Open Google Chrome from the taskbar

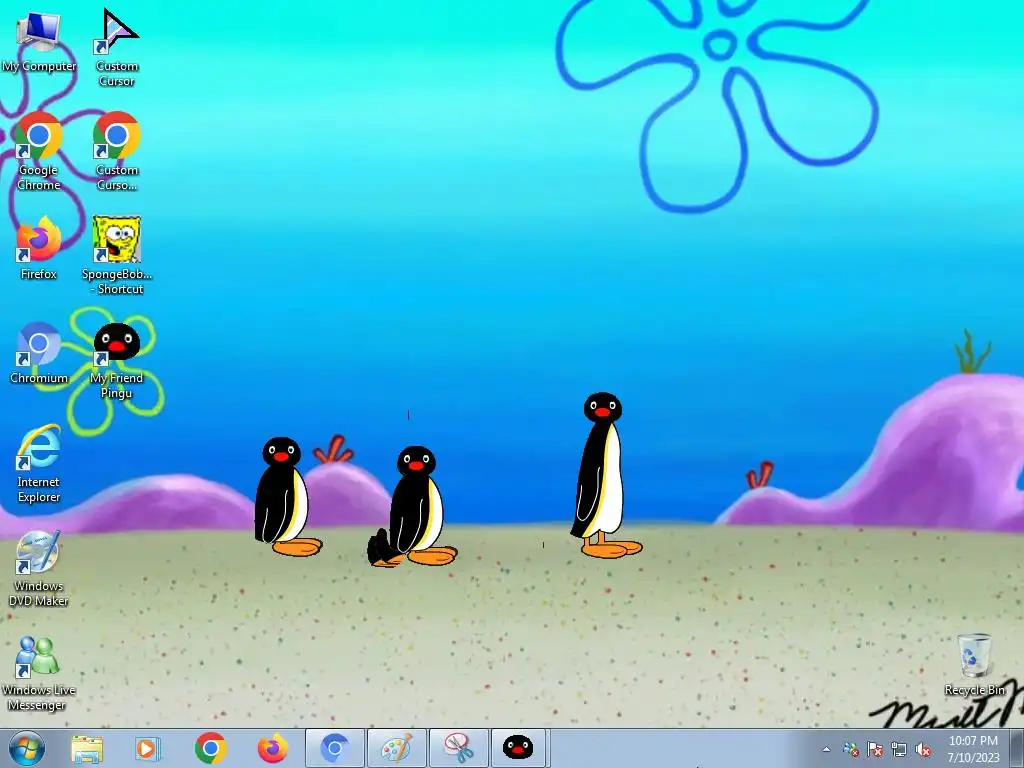[210, 748]
